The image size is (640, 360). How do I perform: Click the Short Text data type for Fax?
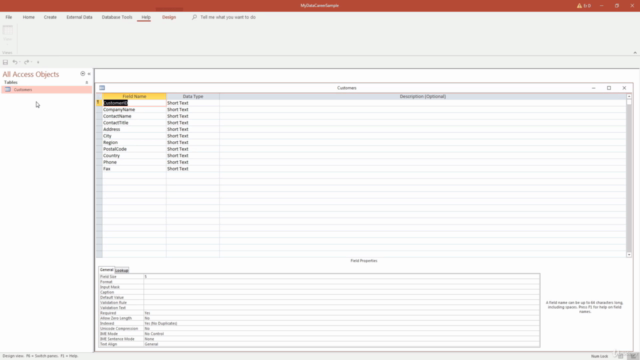coord(193,169)
